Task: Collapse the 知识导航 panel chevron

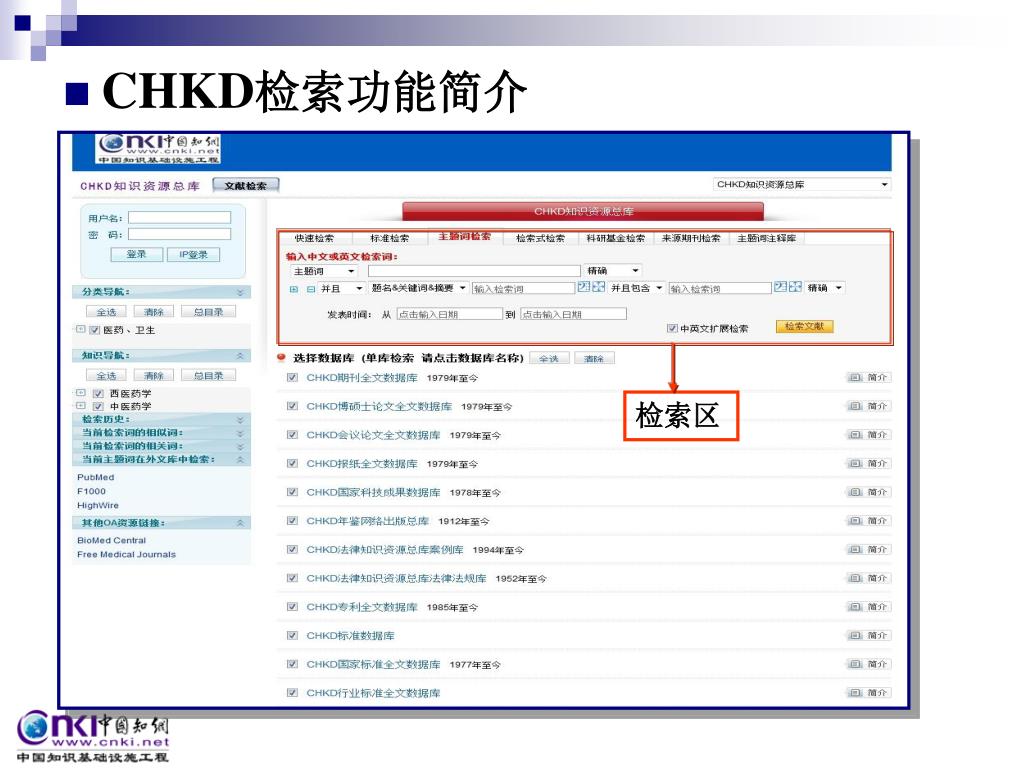Action: point(240,356)
